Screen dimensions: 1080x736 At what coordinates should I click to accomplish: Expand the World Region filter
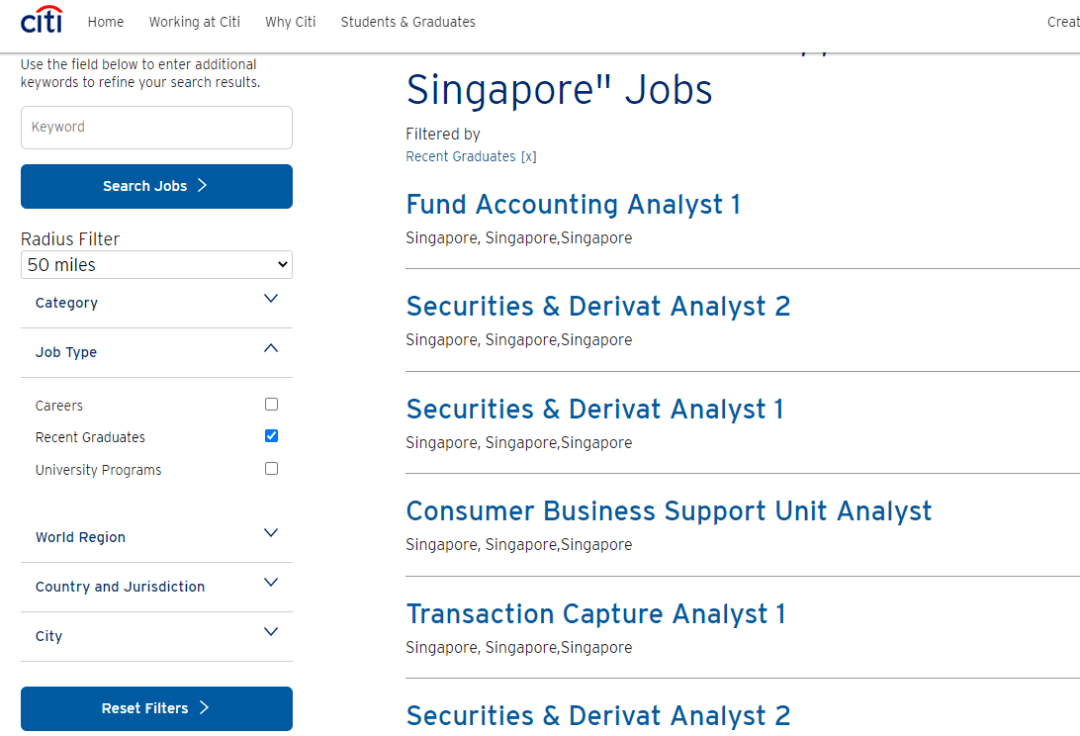tap(270, 533)
